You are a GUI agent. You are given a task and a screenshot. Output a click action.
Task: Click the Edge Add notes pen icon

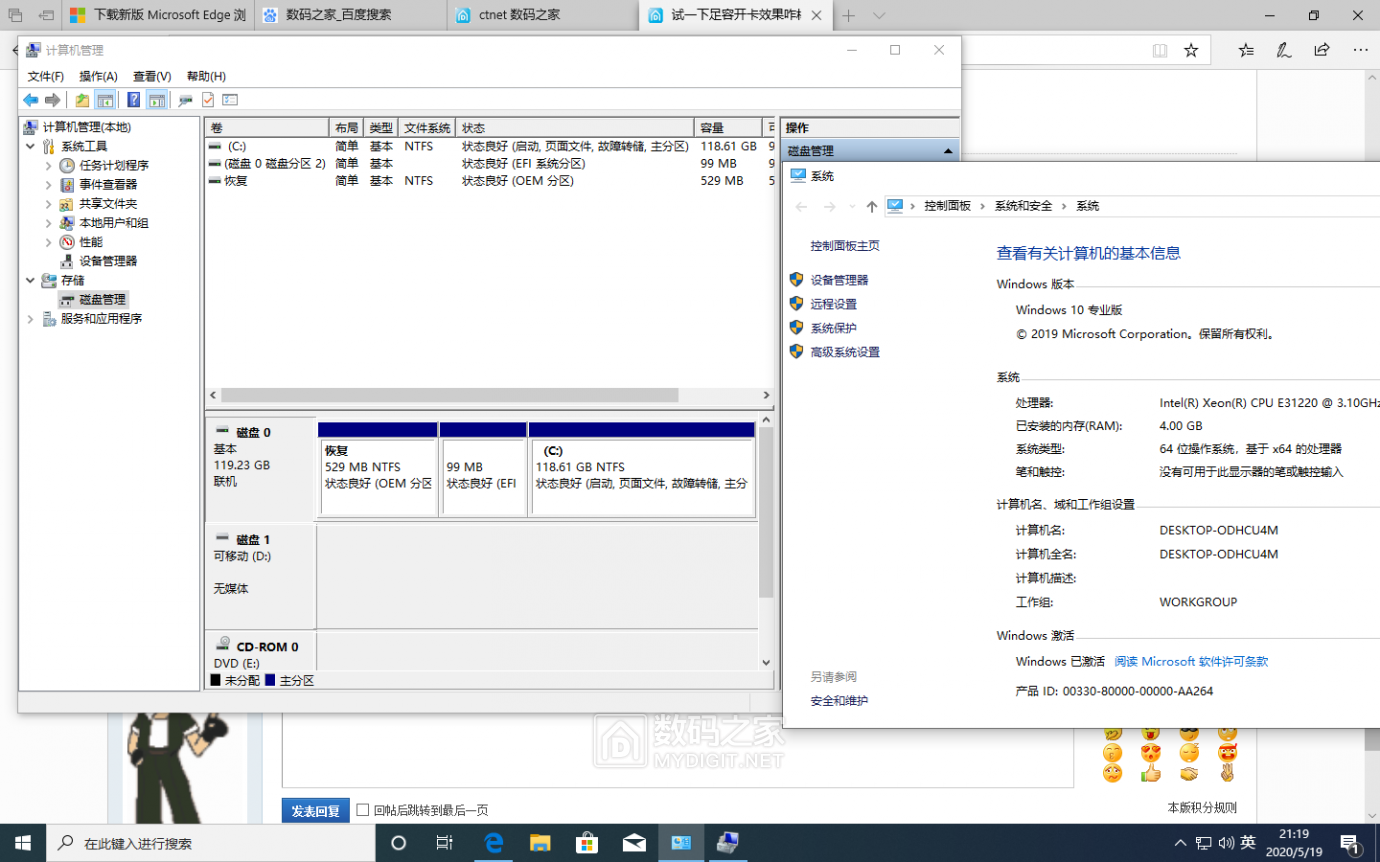(x=1283, y=50)
